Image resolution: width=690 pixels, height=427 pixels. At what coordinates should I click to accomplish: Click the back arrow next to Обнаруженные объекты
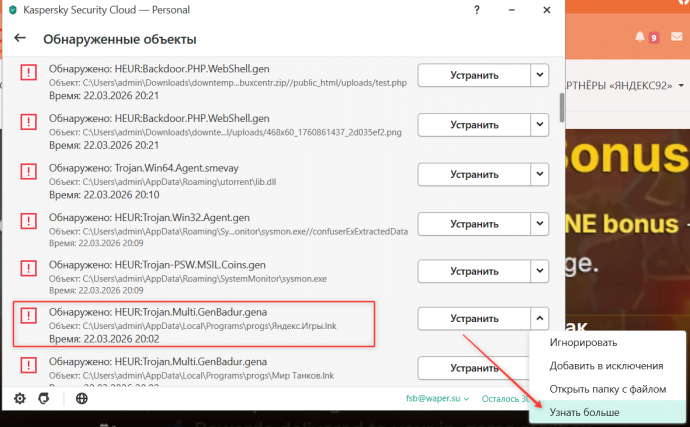click(x=20, y=39)
